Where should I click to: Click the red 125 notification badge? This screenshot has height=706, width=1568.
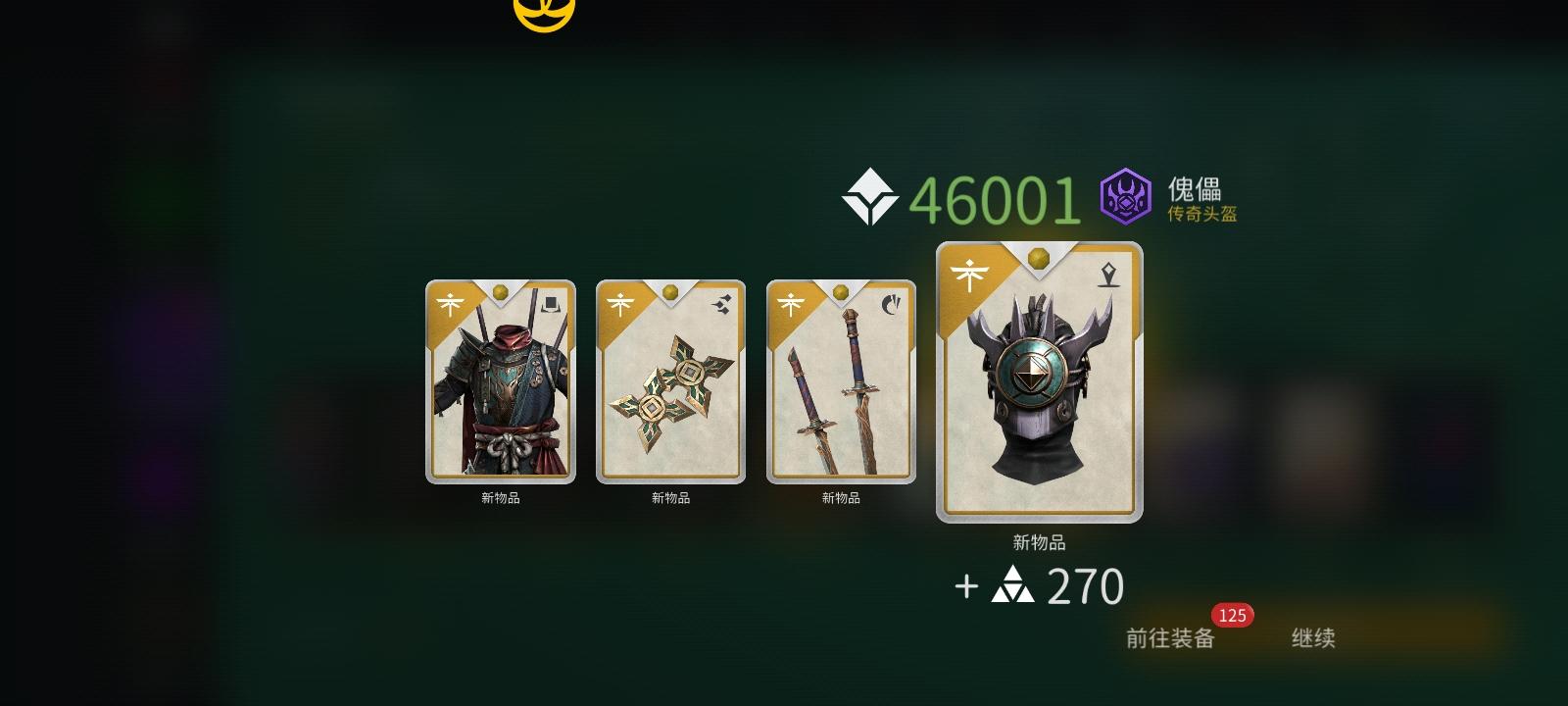click(x=1232, y=616)
